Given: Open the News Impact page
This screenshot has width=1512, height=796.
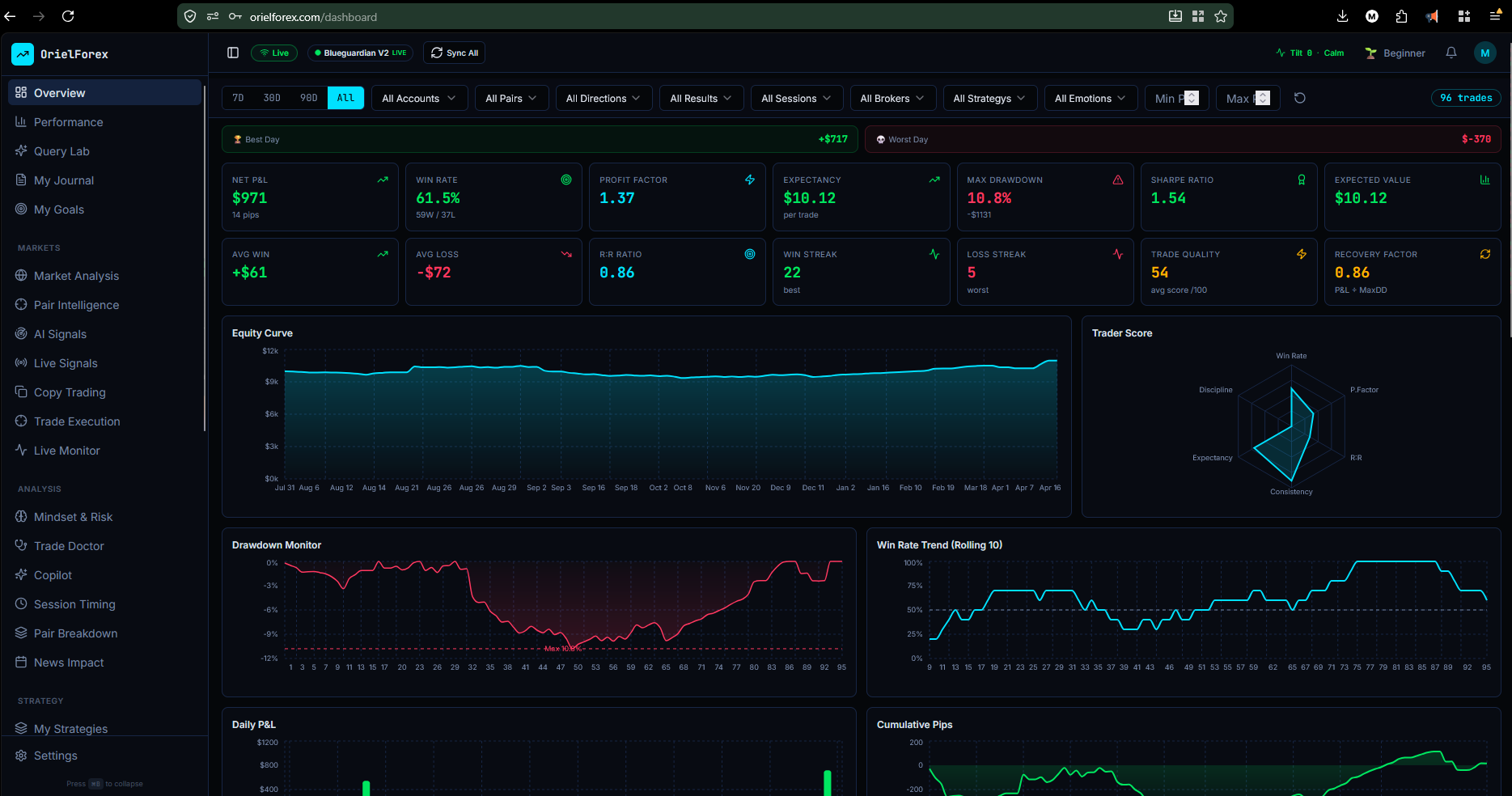Looking at the screenshot, I should pos(69,662).
